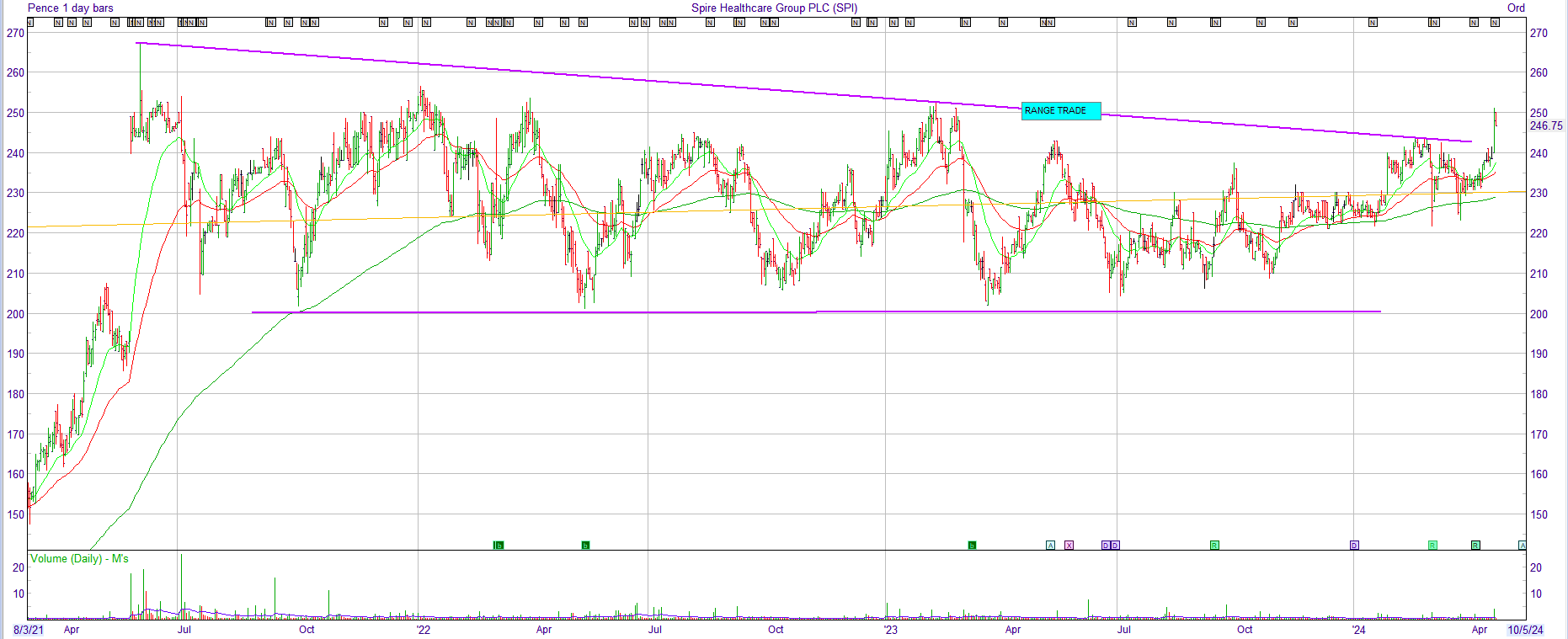1568x639 pixels.
Task: Click the last A marker at chart's right edge
Action: pos(1522,546)
